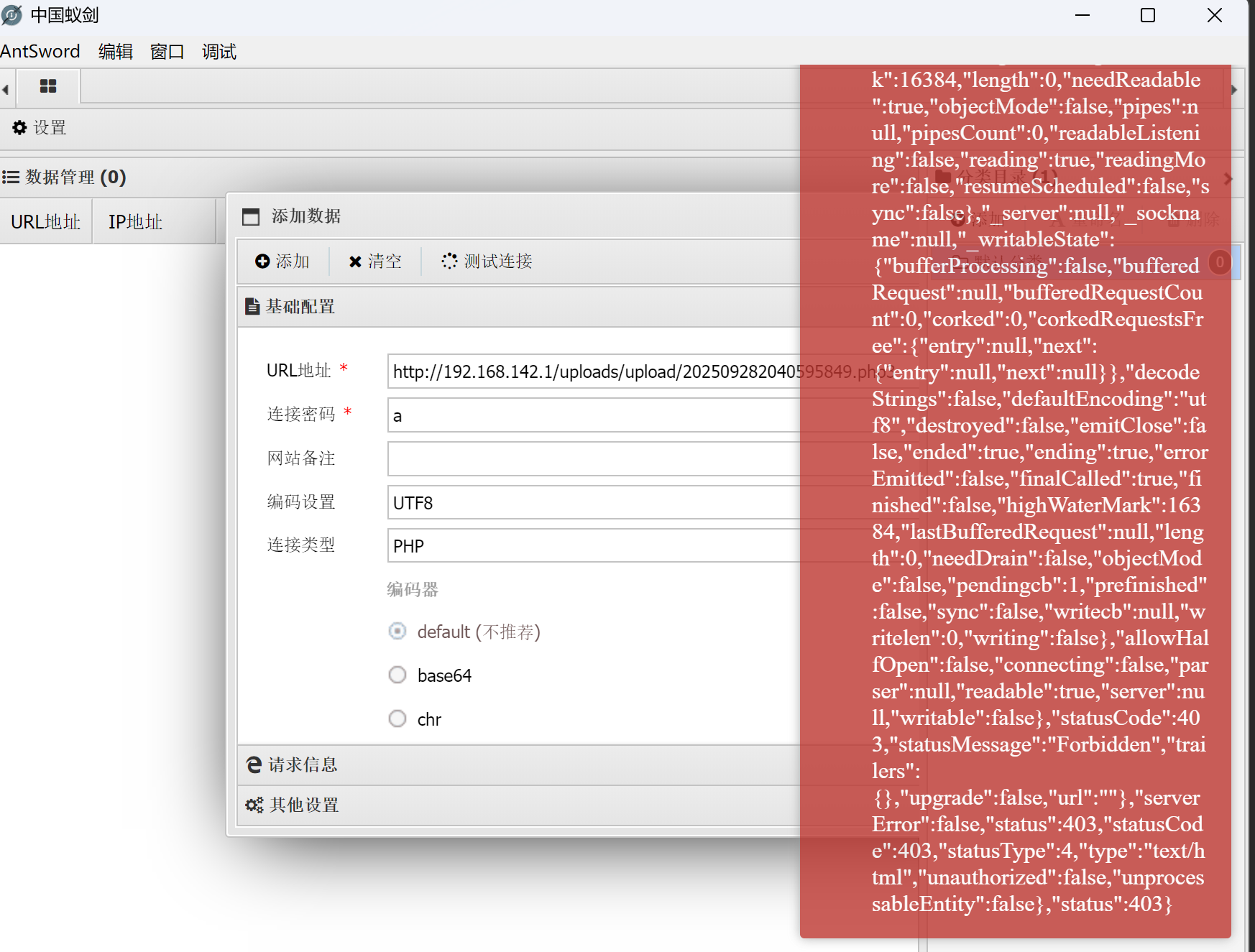The height and width of the screenshot is (952, 1255).
Task: Click the 请求信息 browser icon
Action: [x=254, y=764]
